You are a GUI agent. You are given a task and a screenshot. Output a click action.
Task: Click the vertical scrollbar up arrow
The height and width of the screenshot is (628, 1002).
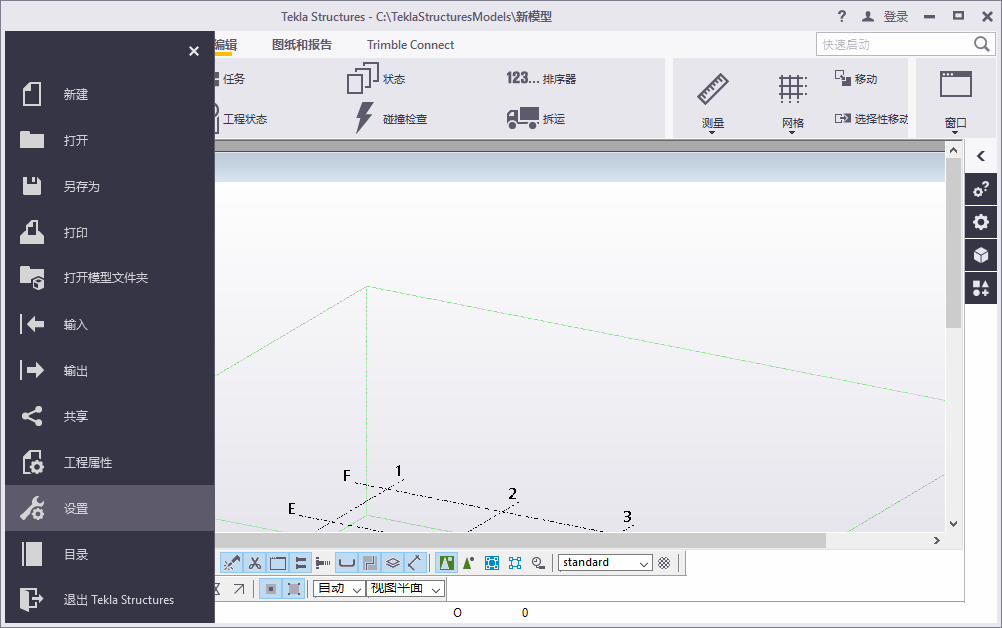coord(953,150)
